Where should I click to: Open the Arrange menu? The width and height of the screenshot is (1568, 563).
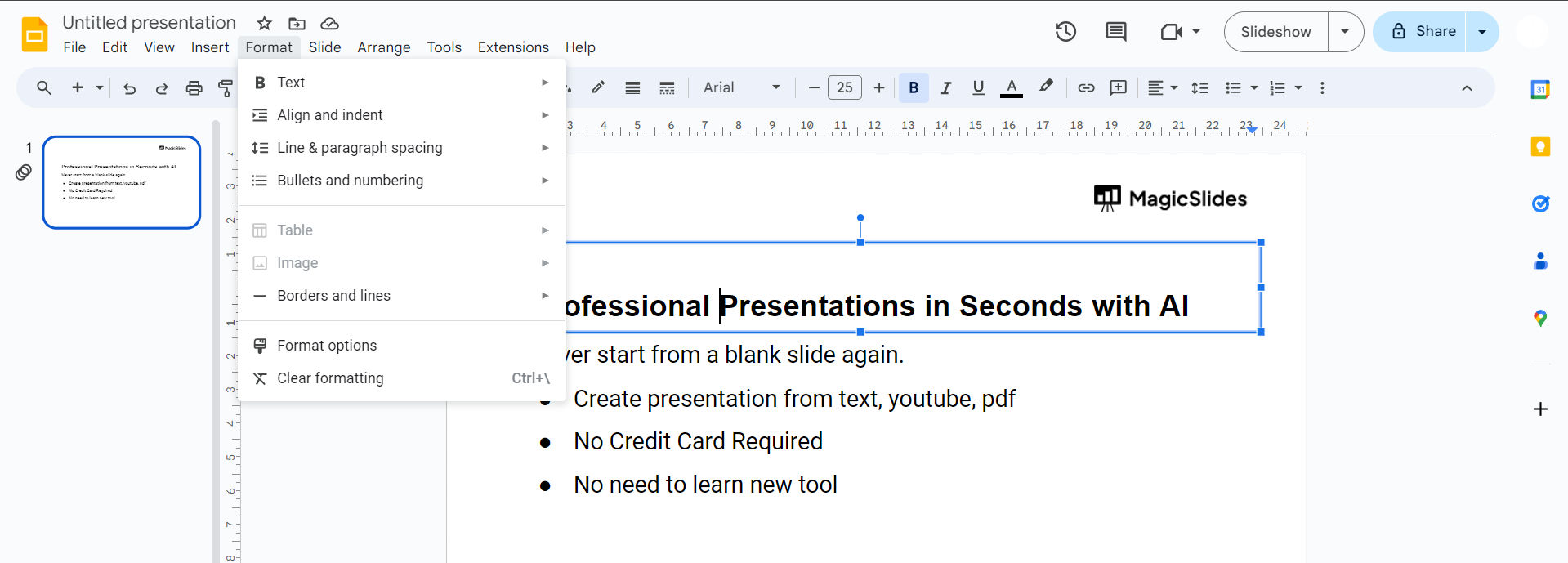(384, 47)
